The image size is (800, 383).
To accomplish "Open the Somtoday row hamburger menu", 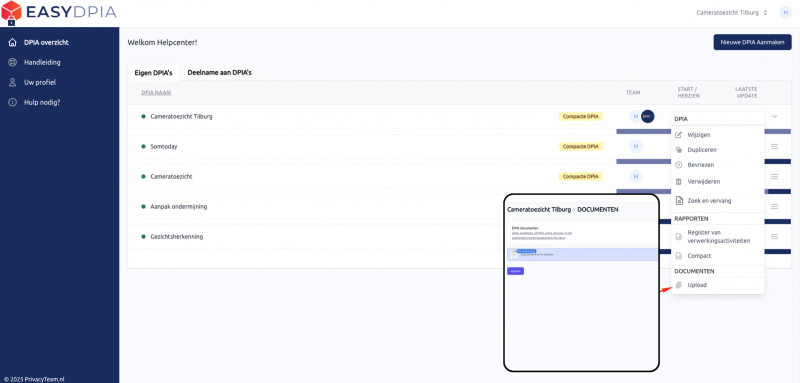I will pyautogui.click(x=774, y=146).
